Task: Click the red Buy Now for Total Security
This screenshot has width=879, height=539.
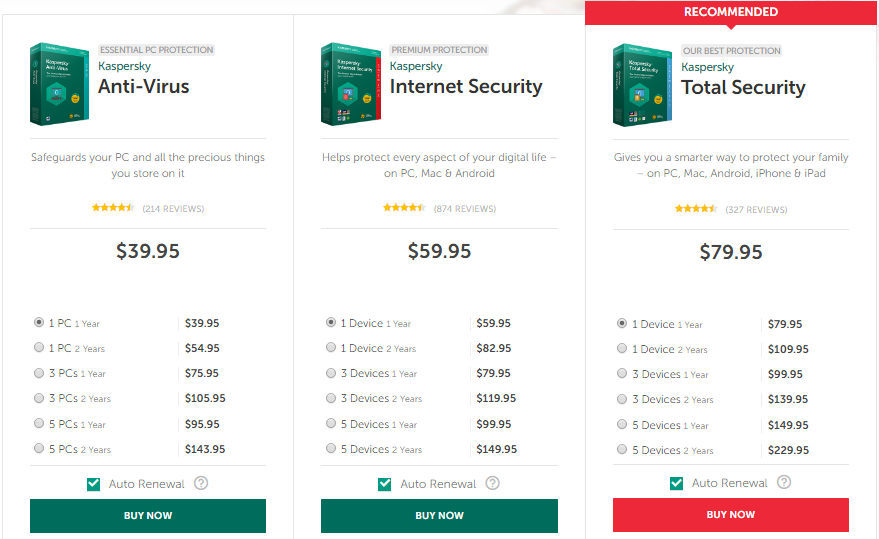Action: [730, 514]
